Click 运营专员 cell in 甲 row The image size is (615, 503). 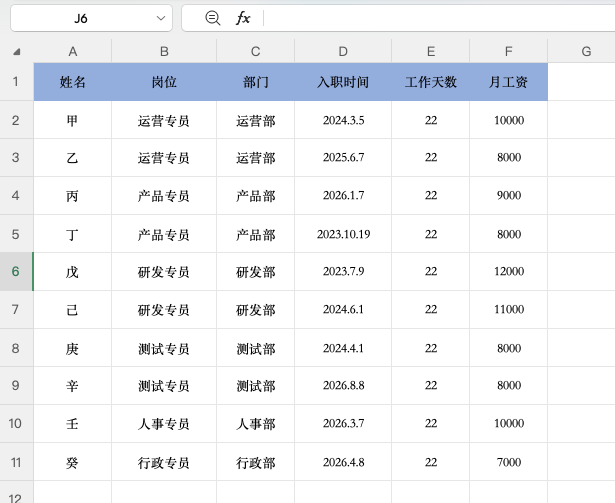click(164, 120)
